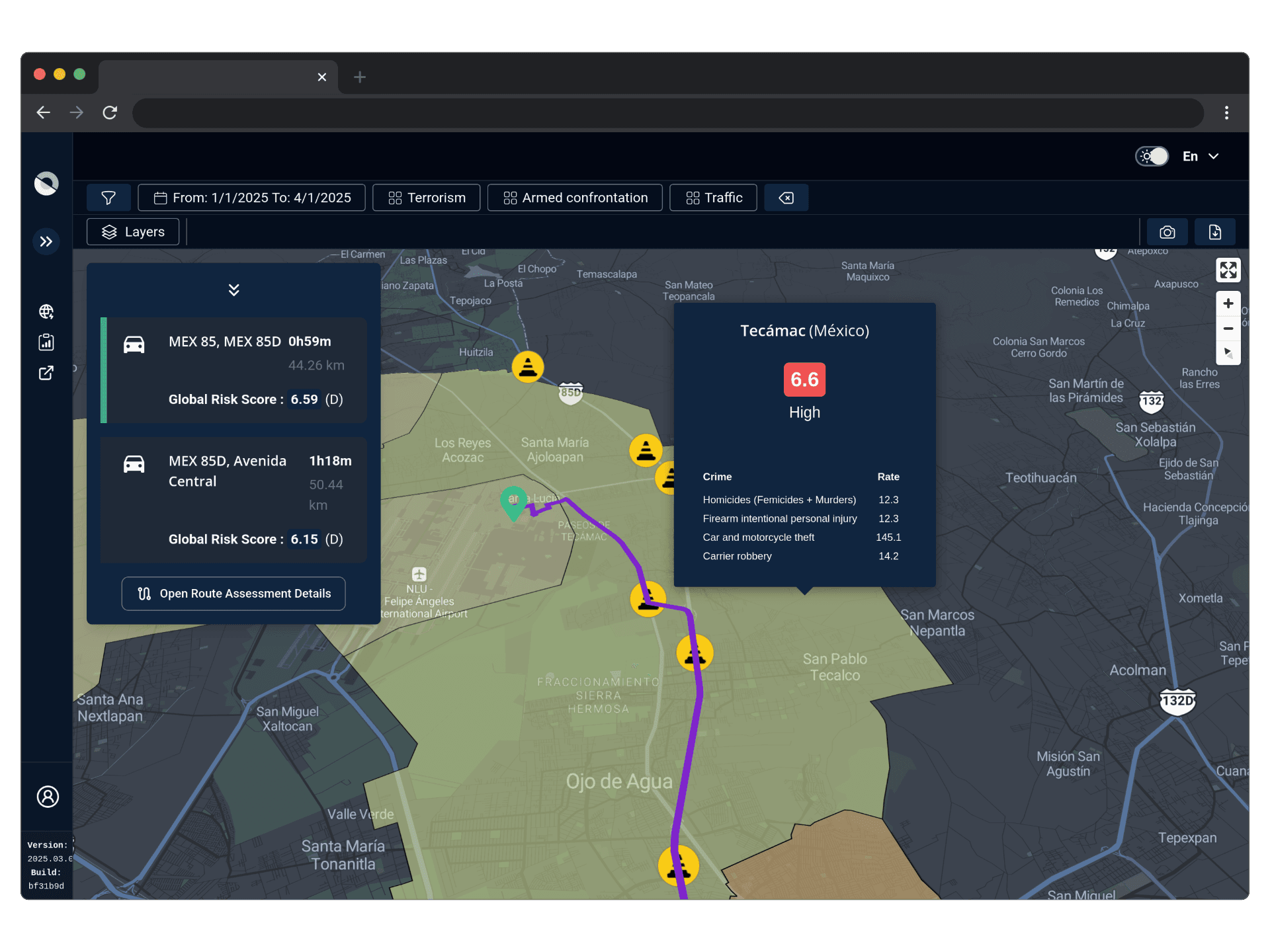Screen dimensions: 1270x952
Task: Click the export document download icon
Action: coord(1214,232)
